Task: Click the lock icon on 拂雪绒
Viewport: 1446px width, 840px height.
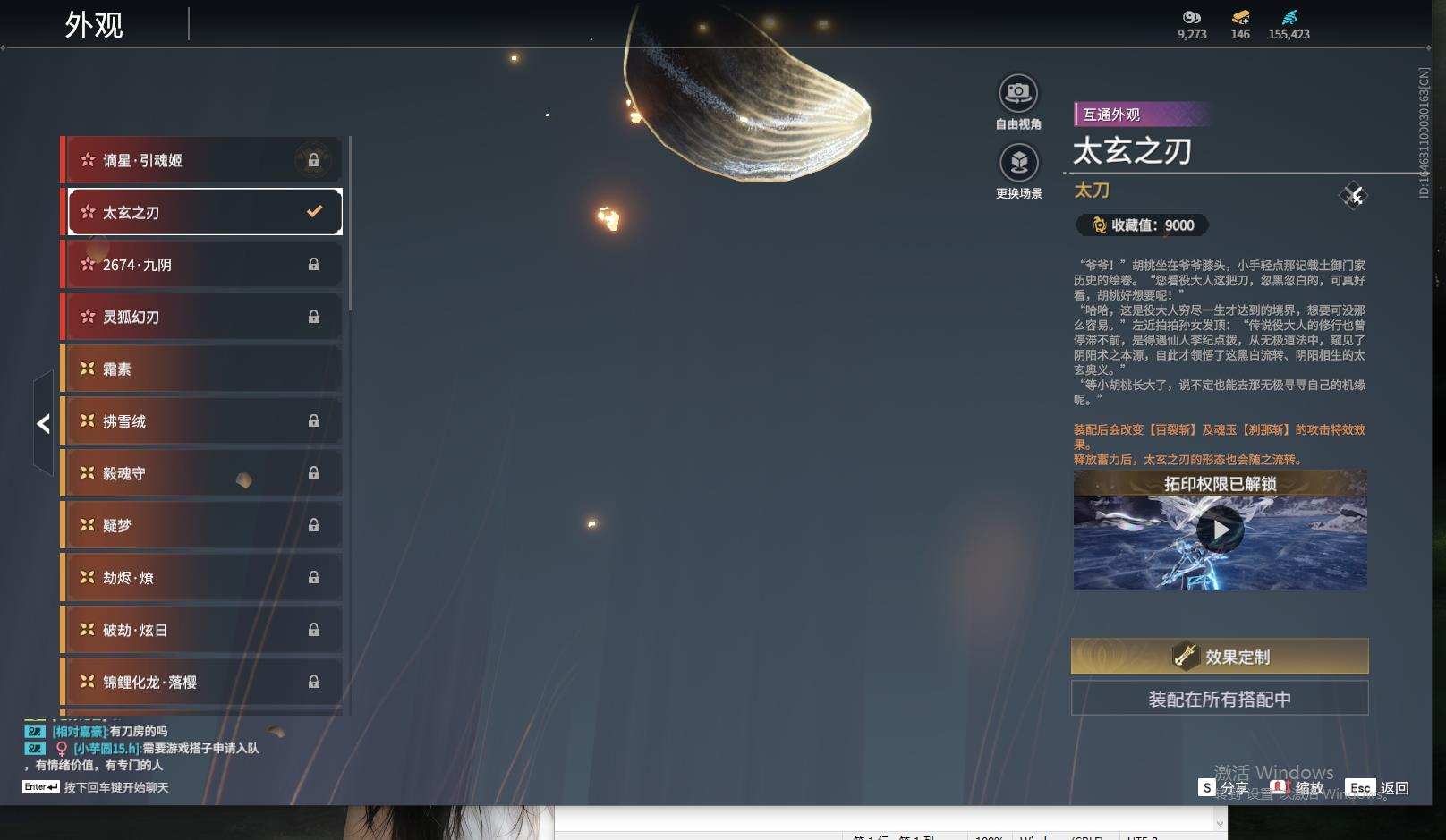Action: (x=314, y=420)
